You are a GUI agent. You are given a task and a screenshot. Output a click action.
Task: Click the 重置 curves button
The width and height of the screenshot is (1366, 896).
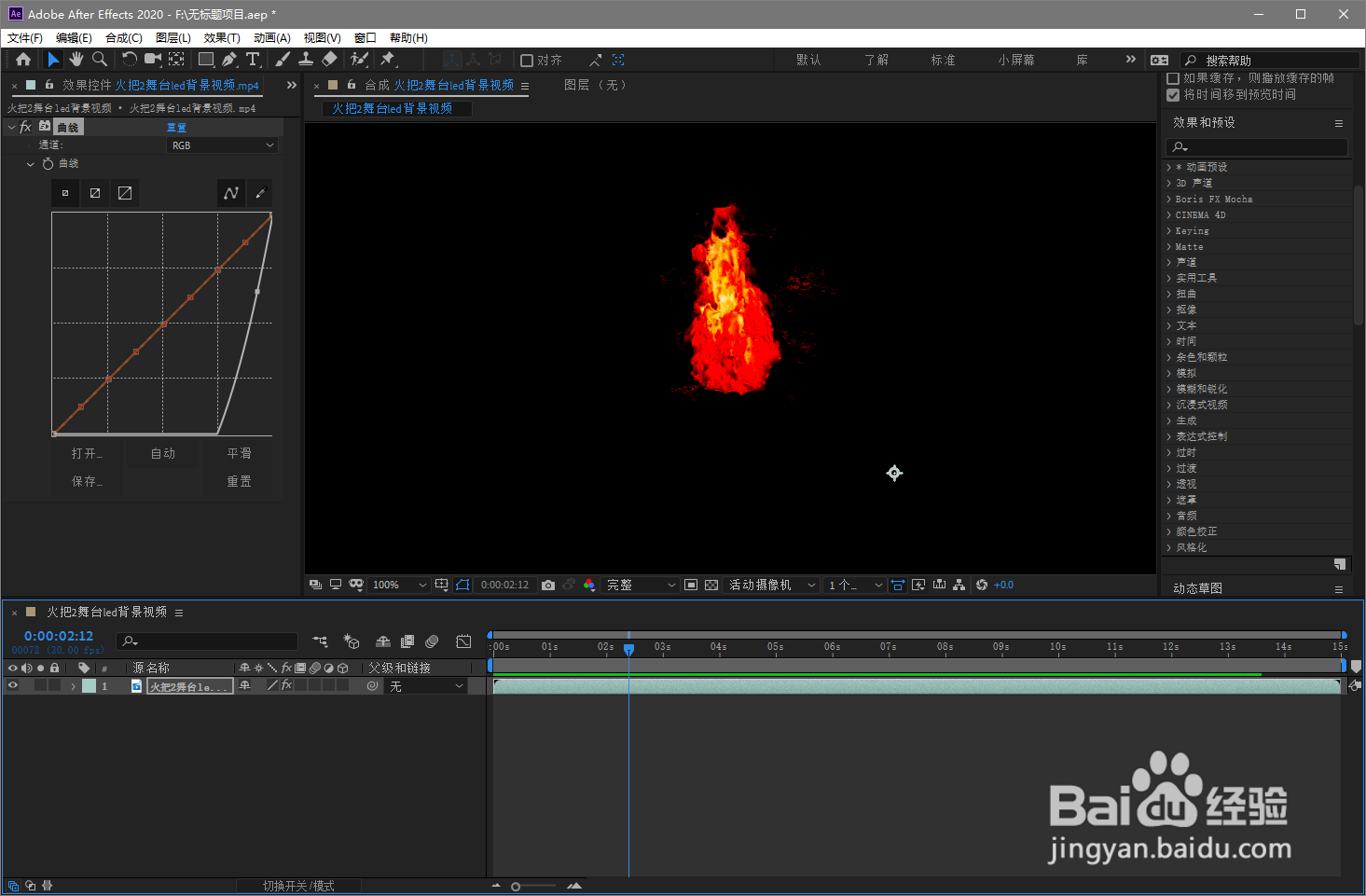[x=240, y=481]
